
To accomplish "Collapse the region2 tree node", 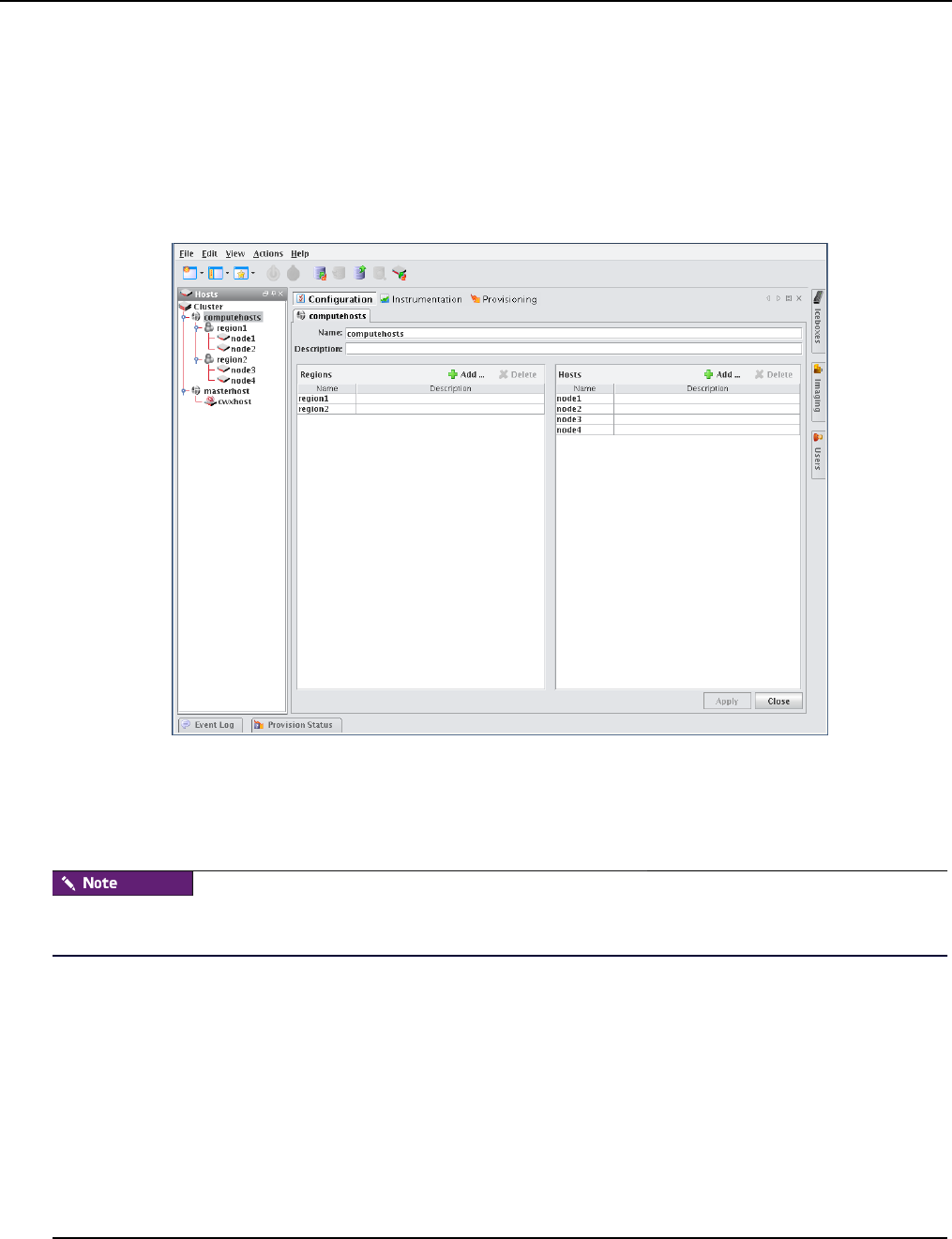I will point(197,359).
